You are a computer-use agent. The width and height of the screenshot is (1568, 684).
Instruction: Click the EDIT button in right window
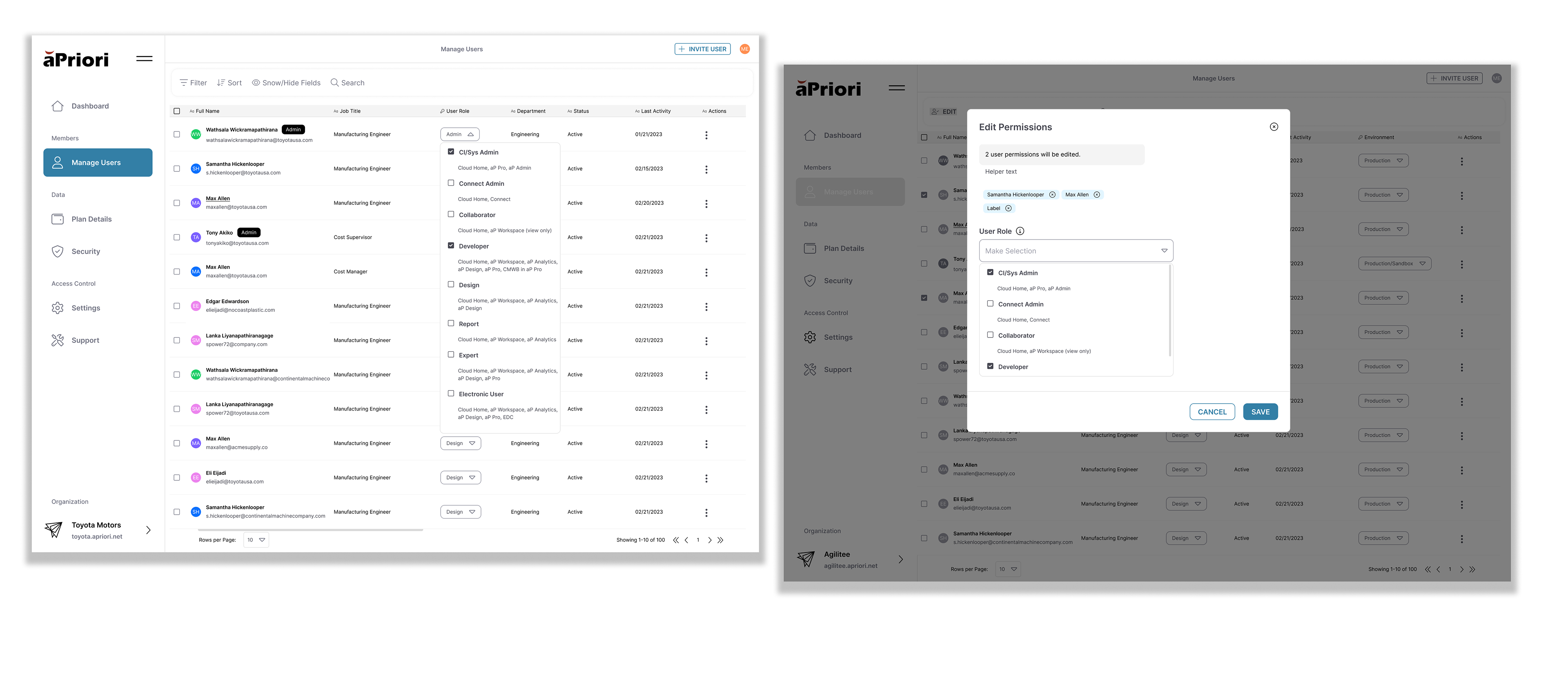(944, 112)
